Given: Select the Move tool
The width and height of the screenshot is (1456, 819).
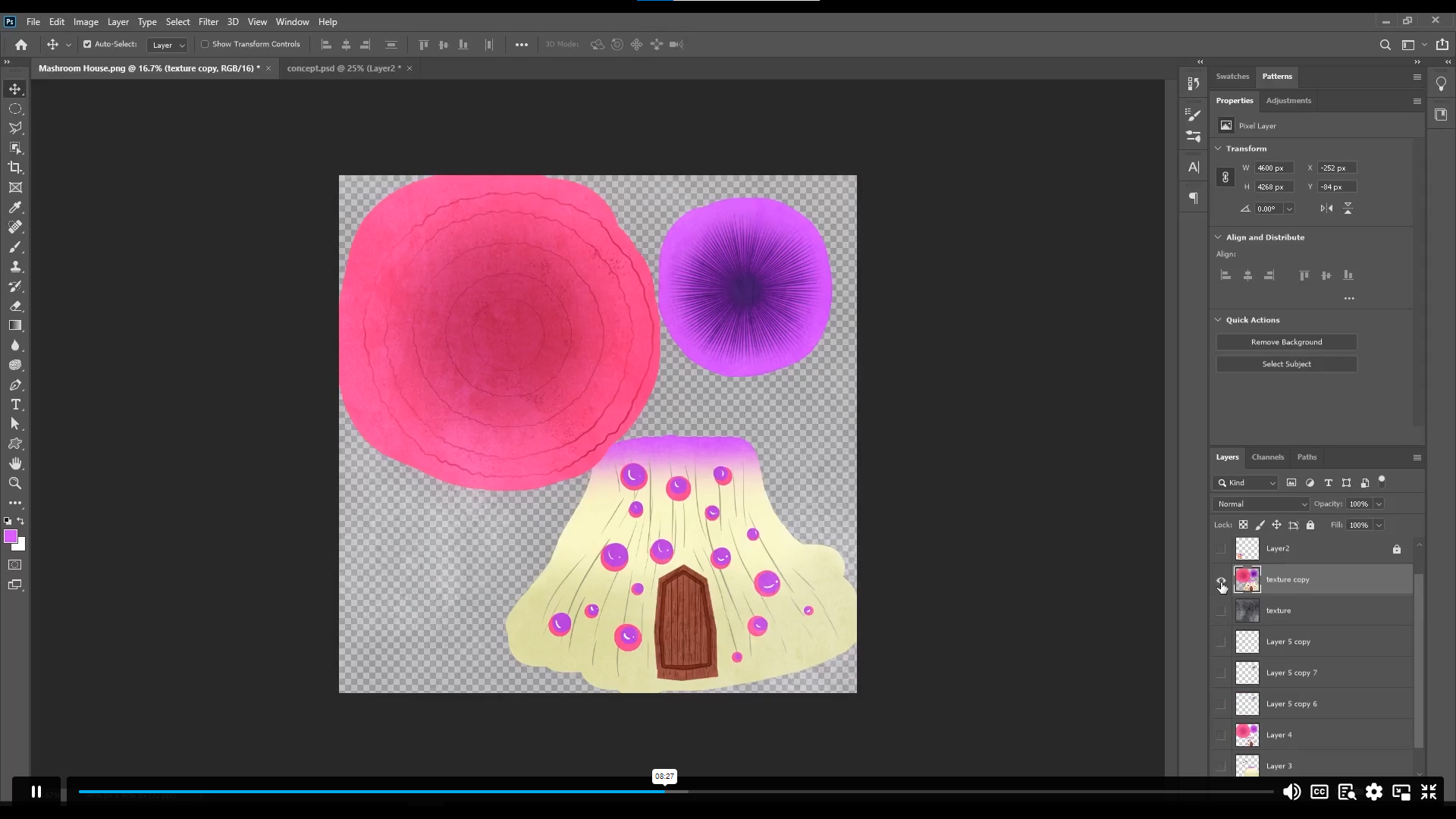Looking at the screenshot, I should coord(15,89).
